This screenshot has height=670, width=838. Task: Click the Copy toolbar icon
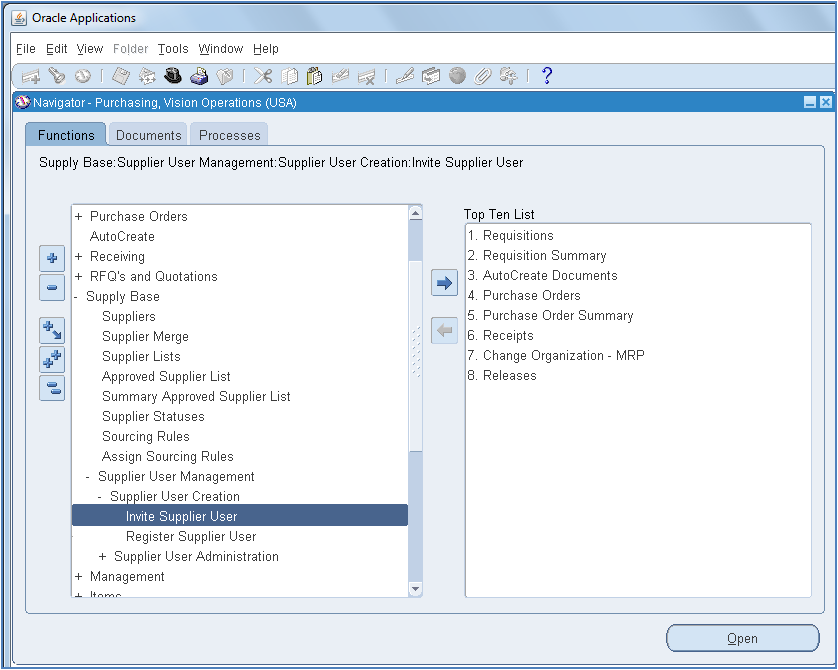289,76
